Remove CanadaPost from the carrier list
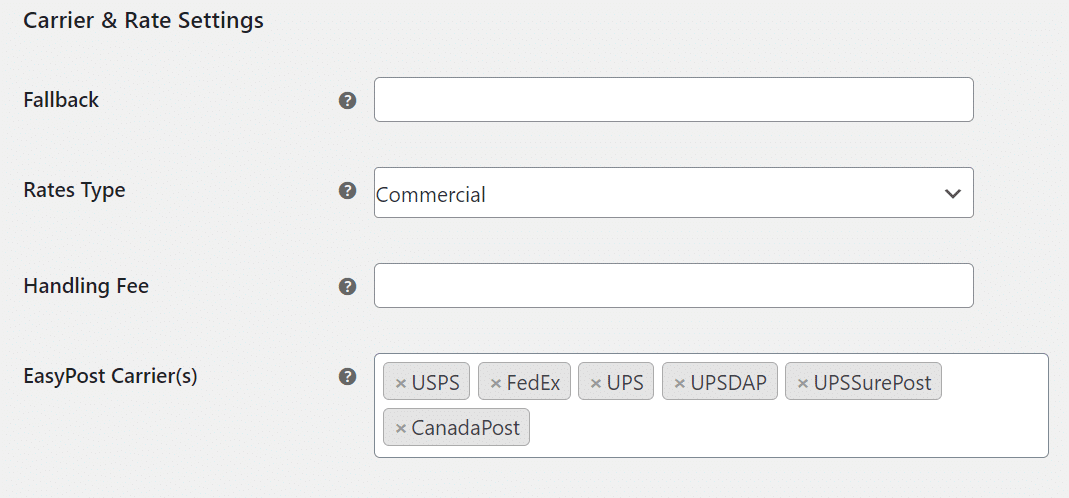Screen dimensions: 1069x498 [400, 429]
